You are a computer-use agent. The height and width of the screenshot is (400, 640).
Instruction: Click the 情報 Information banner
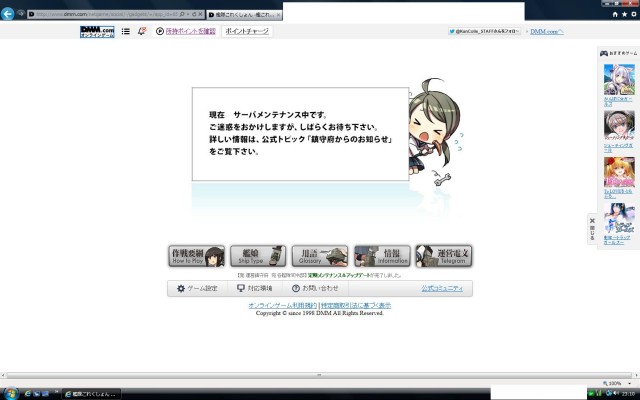click(x=382, y=256)
